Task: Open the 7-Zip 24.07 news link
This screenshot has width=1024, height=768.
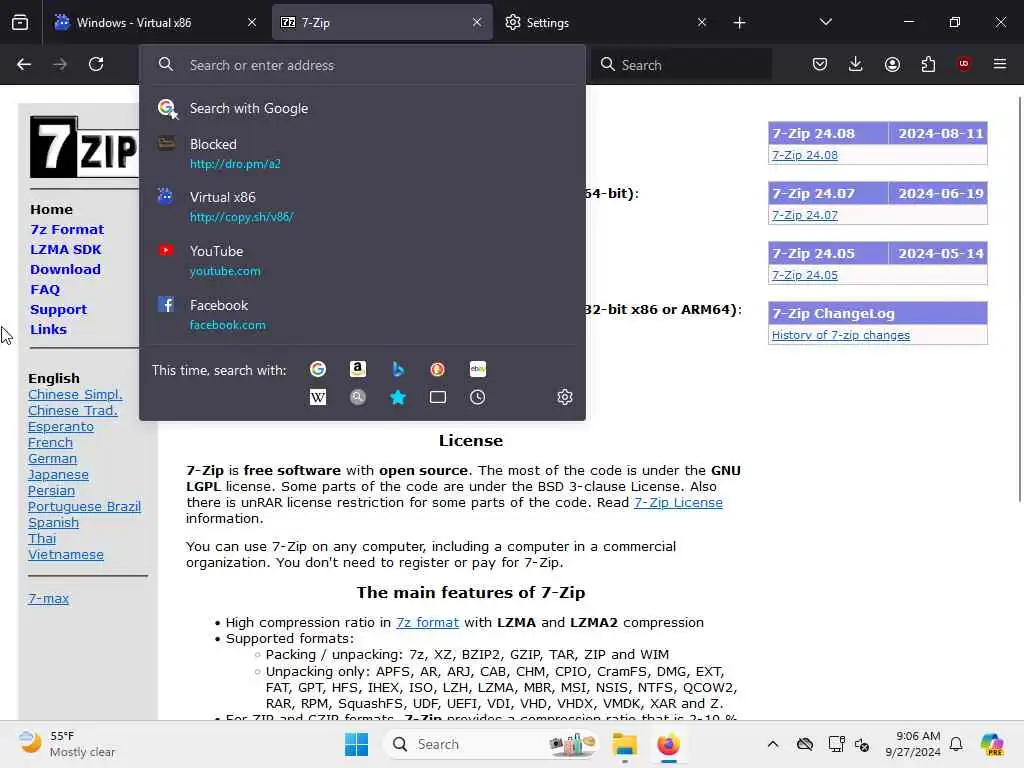Action: coord(805,216)
